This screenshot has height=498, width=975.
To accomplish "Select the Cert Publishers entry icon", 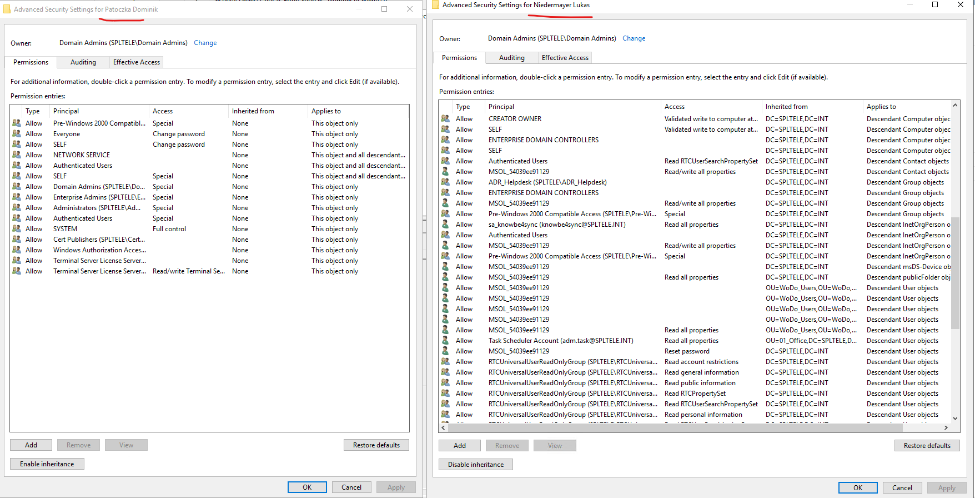I will 16,239.
